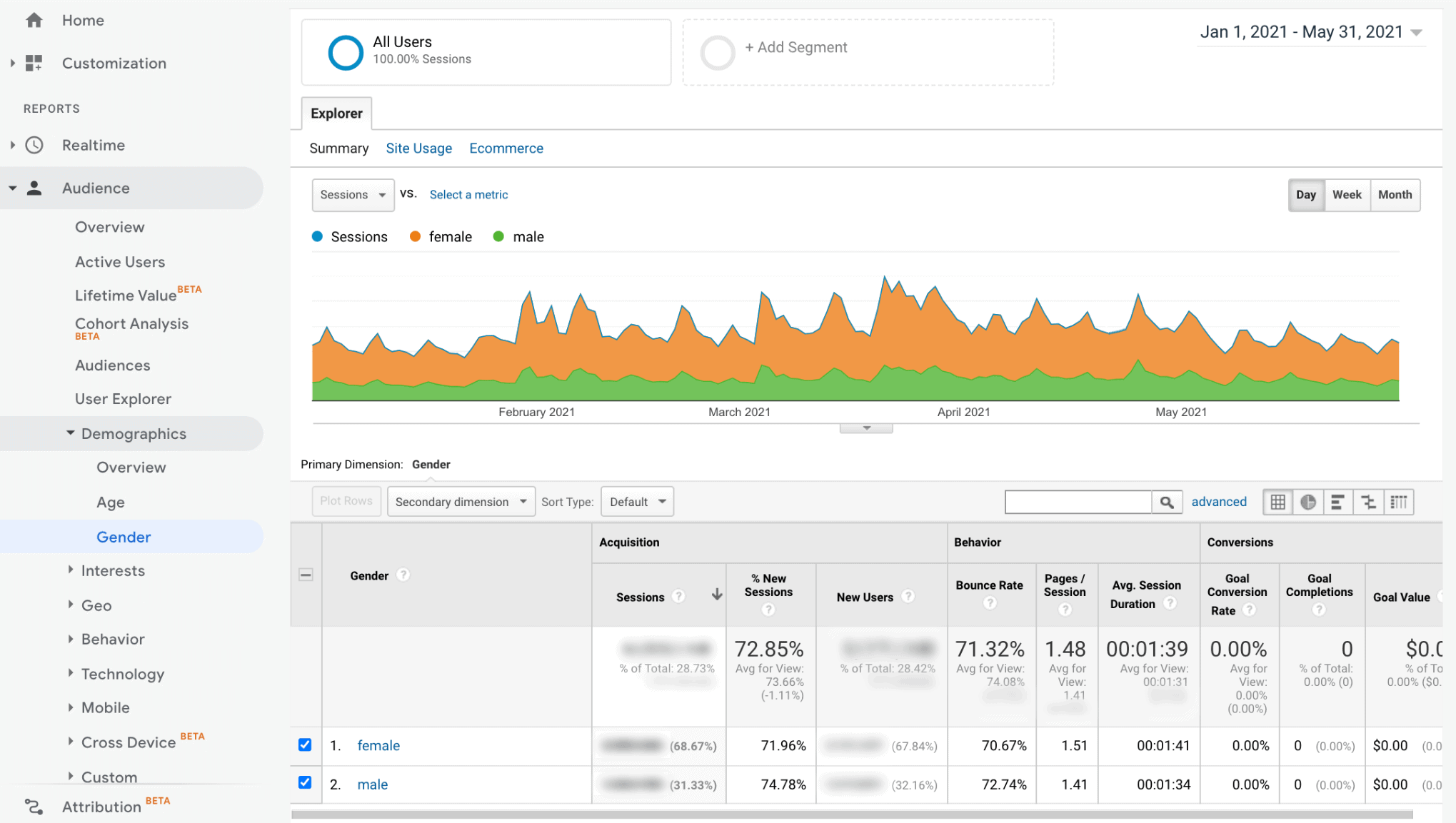Expand the Geo section
Screen dimensions: 1456x823
(71, 605)
